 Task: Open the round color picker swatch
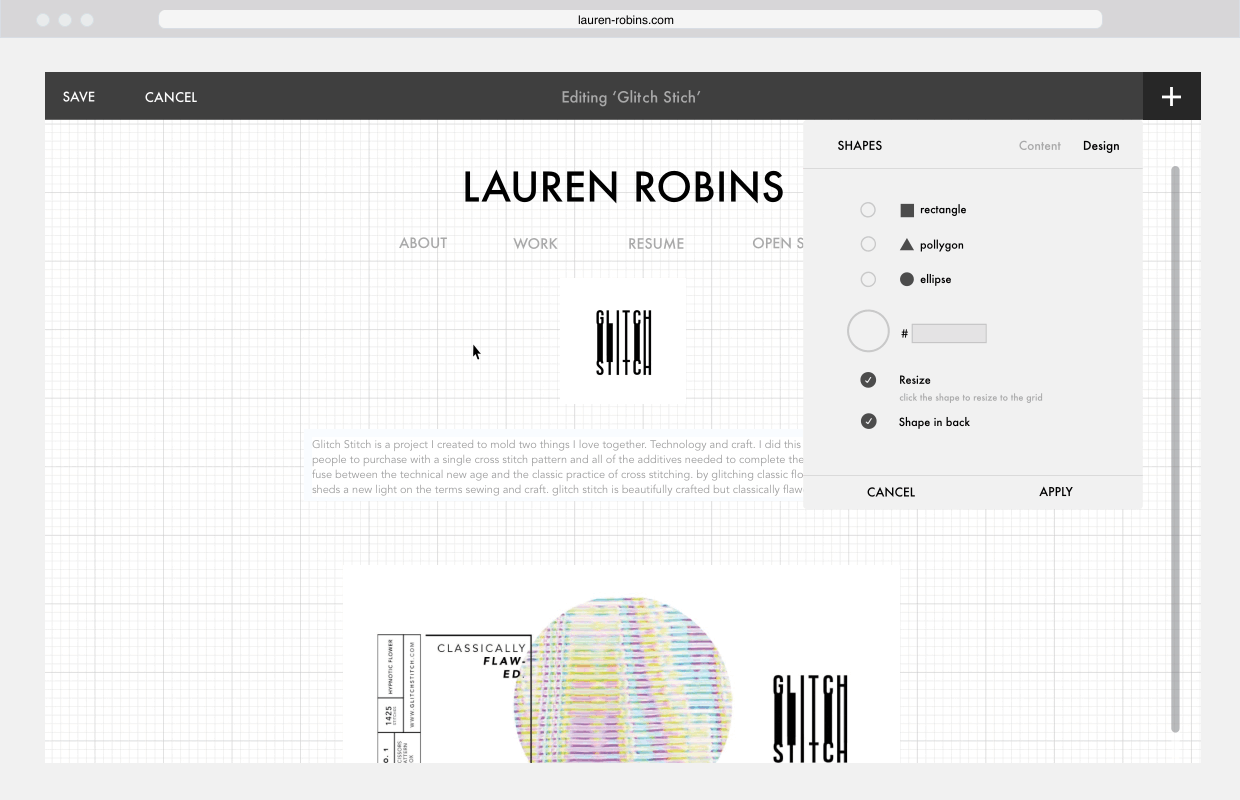(868, 331)
